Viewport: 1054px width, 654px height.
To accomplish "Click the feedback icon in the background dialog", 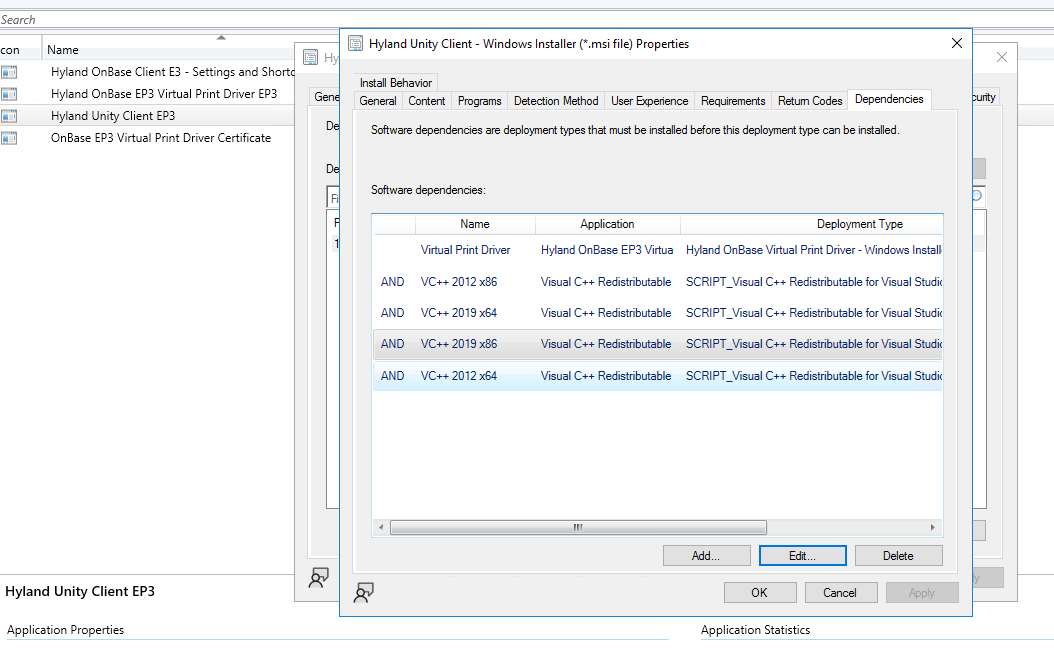I will click(318, 577).
